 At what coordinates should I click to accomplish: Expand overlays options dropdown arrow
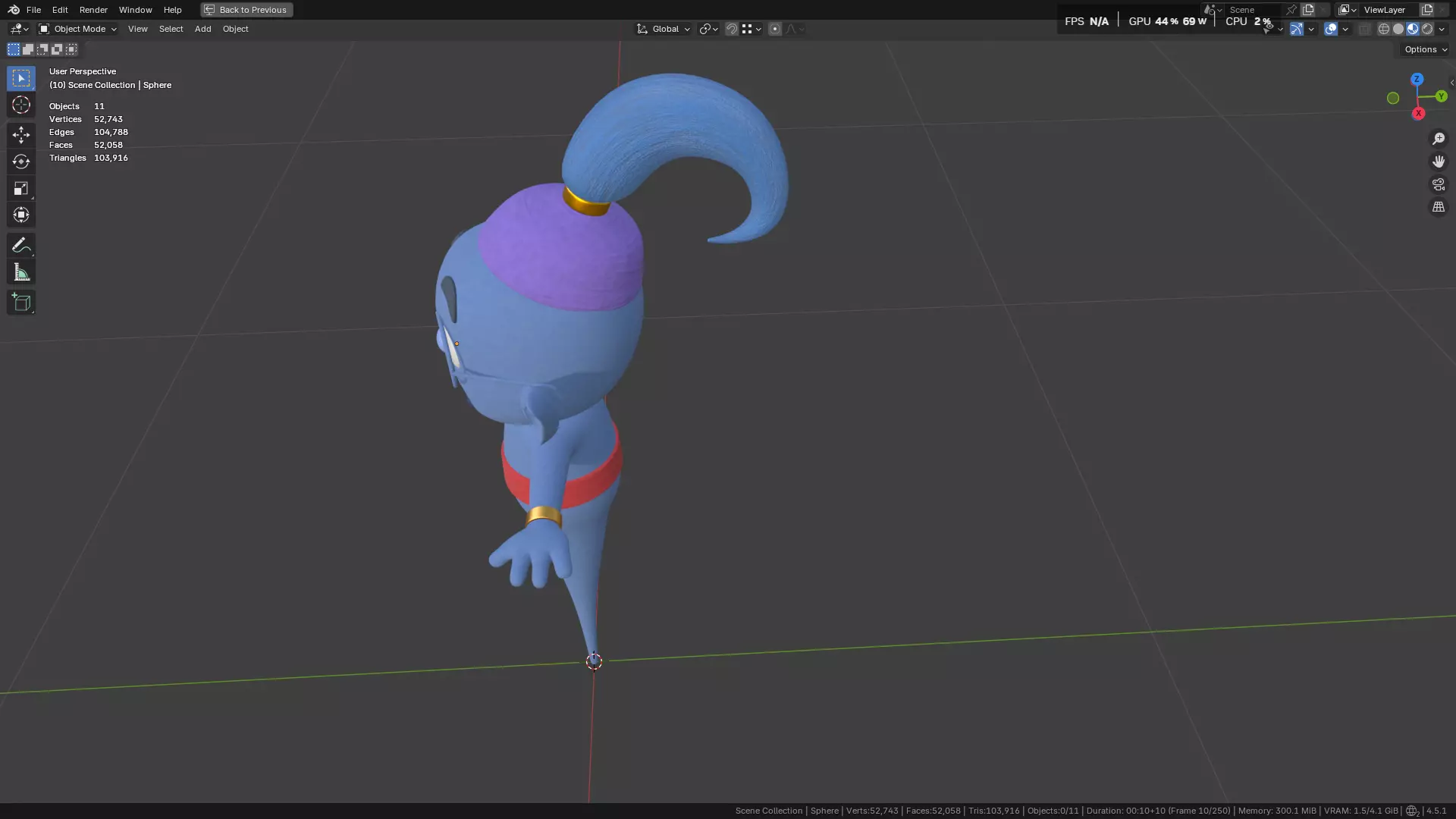pyautogui.click(x=1345, y=29)
